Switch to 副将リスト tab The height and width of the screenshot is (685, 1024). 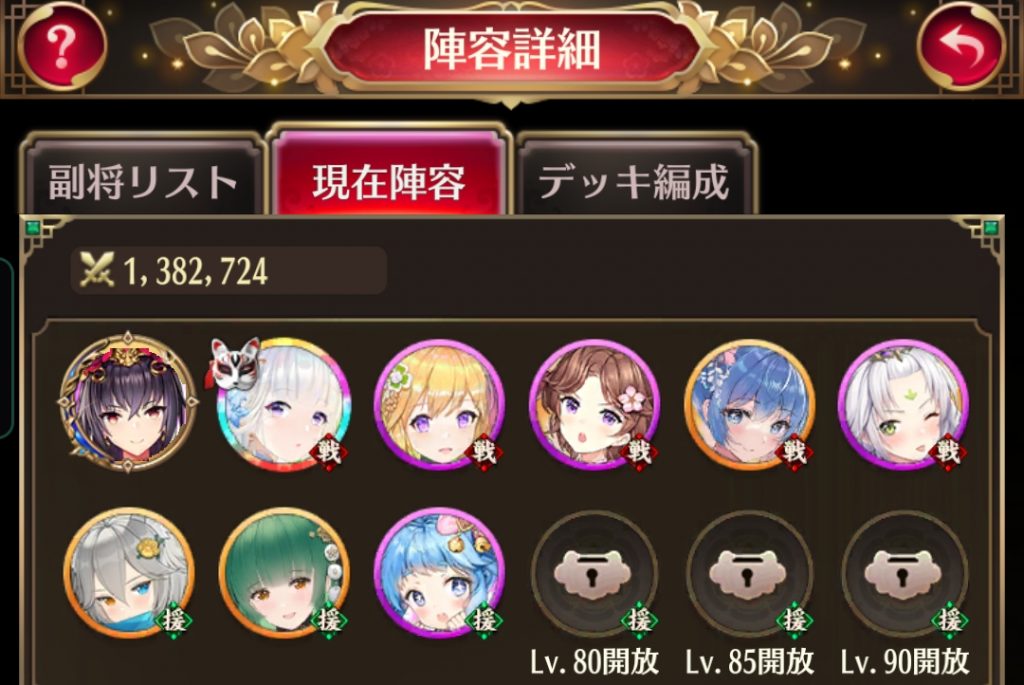143,177
